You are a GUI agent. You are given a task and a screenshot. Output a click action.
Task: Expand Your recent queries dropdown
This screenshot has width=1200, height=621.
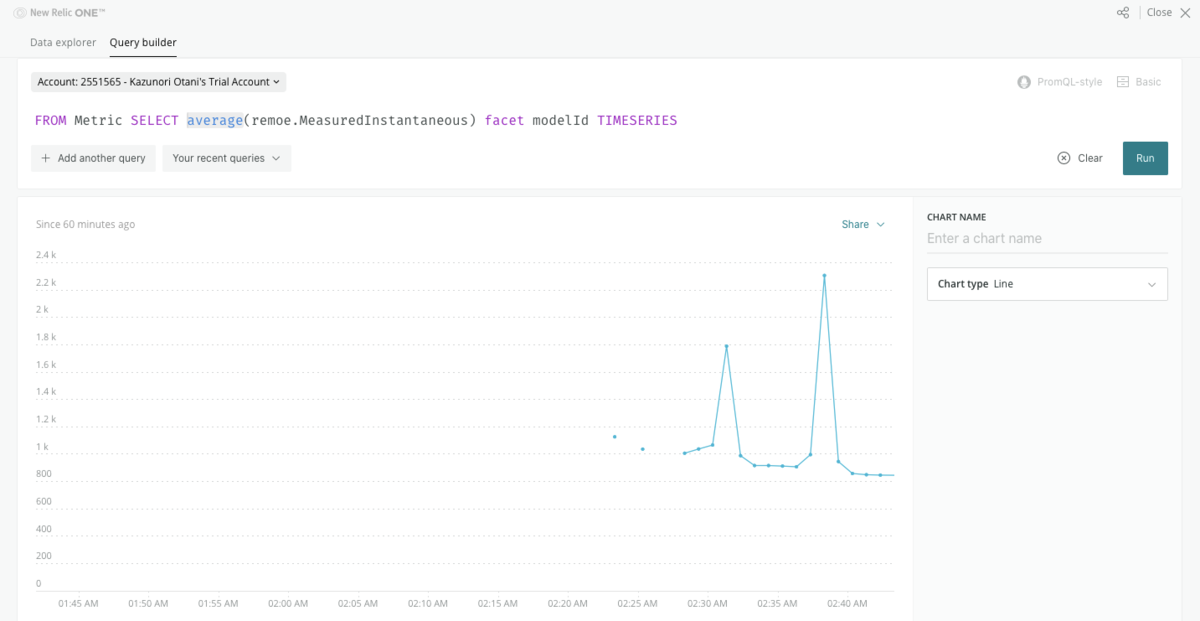pos(227,158)
